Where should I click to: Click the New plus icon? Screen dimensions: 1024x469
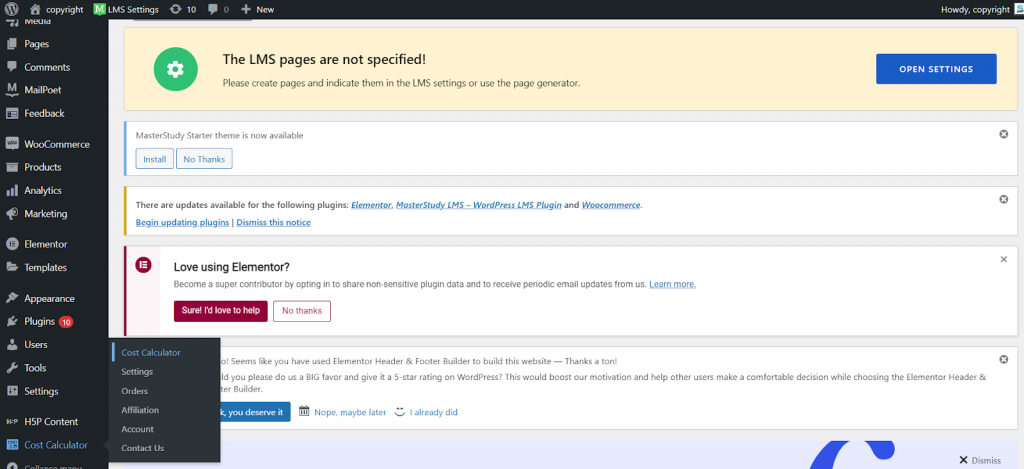pos(246,9)
